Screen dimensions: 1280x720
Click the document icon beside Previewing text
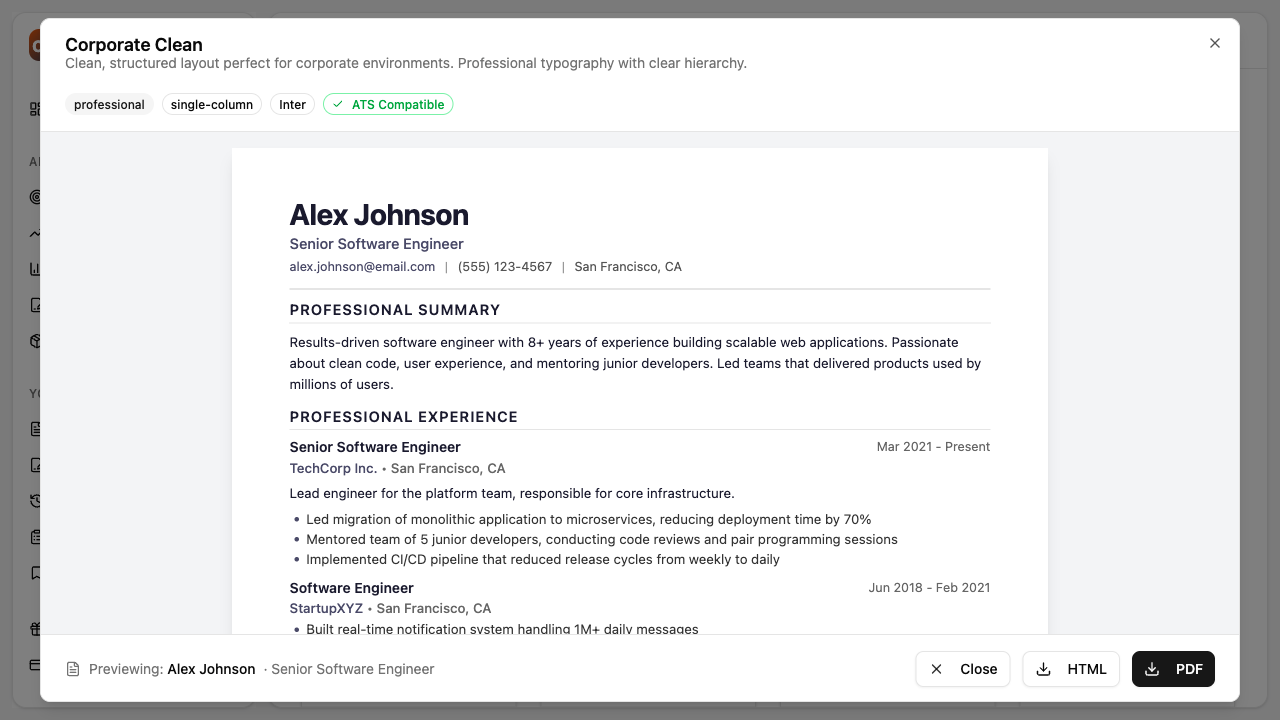71,668
